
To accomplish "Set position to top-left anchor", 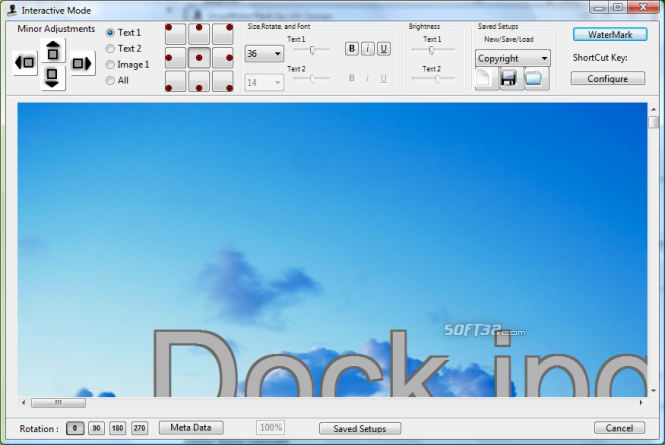I will pos(175,34).
